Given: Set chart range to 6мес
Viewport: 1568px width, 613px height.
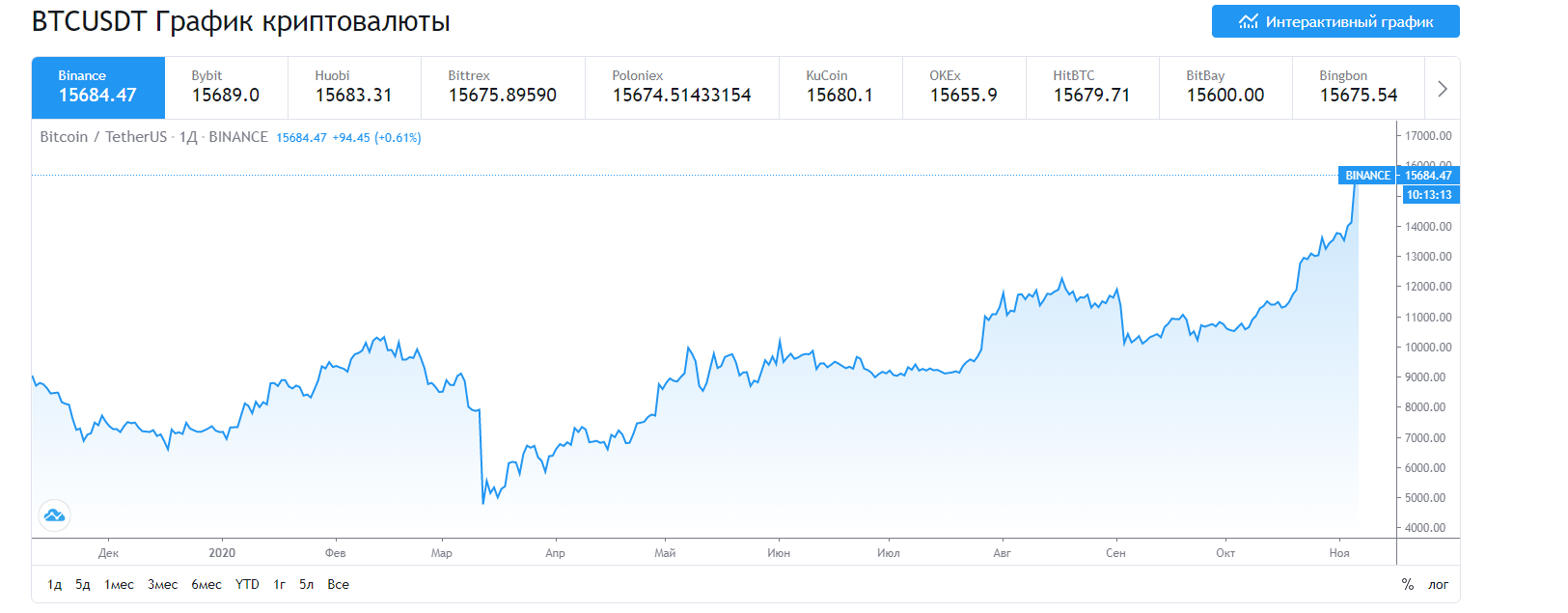Looking at the screenshot, I should [206, 584].
